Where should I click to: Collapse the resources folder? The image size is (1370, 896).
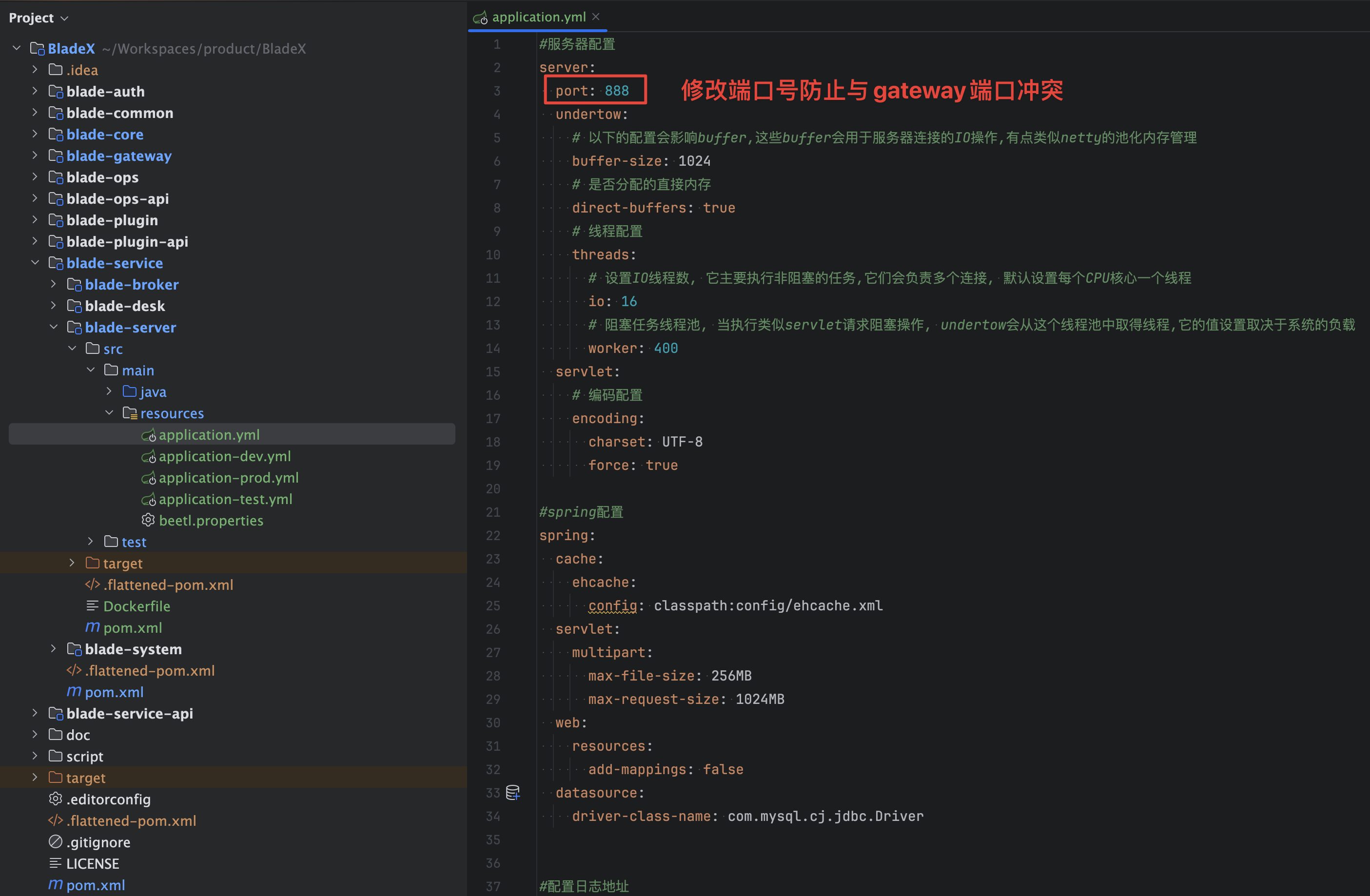pos(109,412)
